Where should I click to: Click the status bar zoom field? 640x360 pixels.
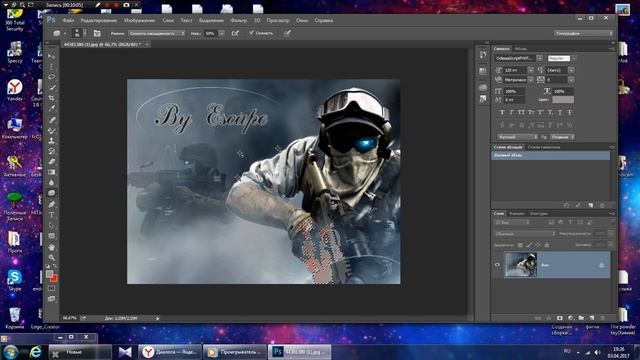click(69, 318)
